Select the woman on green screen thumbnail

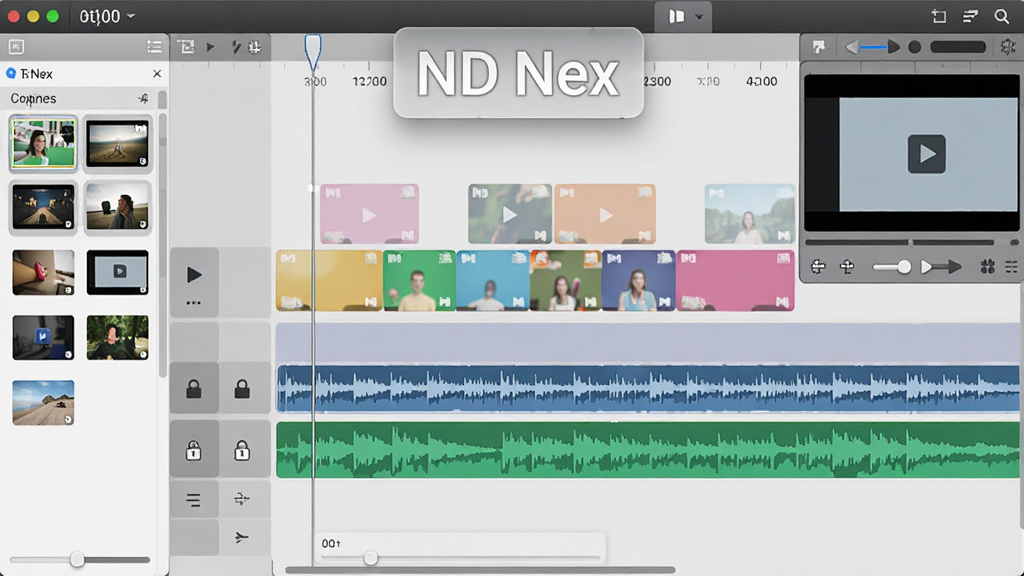[43, 143]
